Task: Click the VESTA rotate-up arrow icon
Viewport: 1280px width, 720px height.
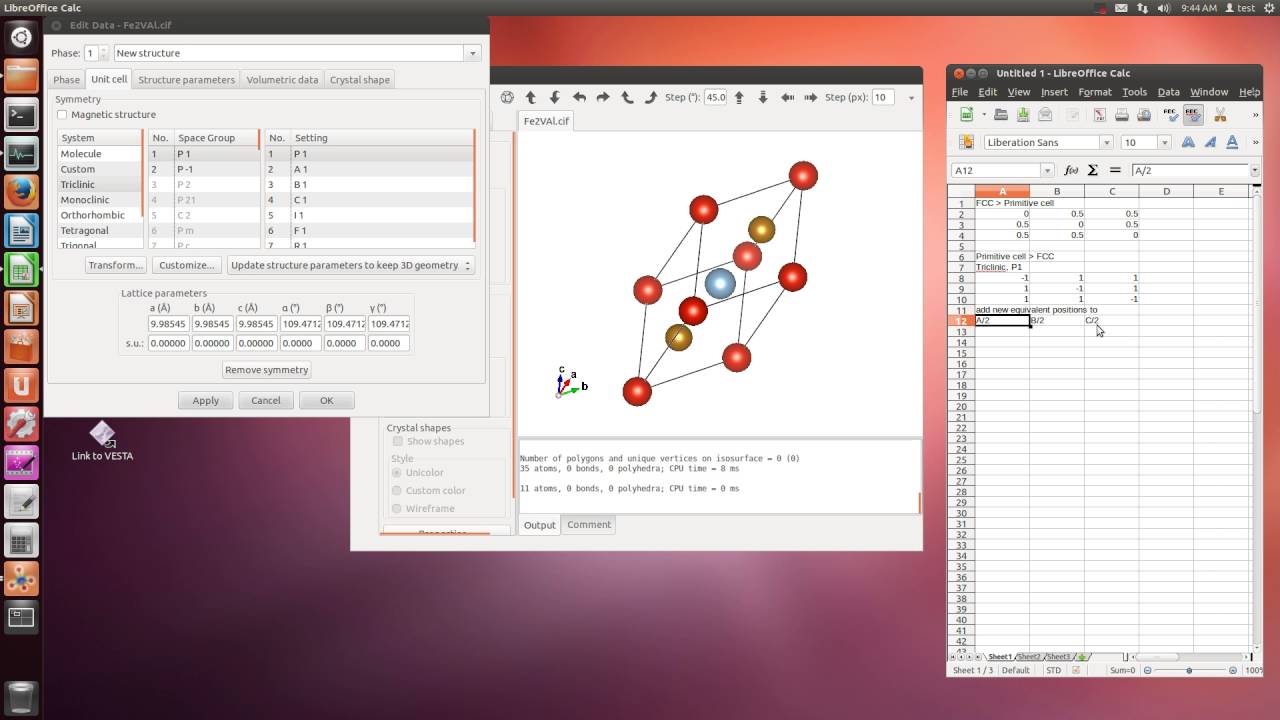Action: point(531,97)
